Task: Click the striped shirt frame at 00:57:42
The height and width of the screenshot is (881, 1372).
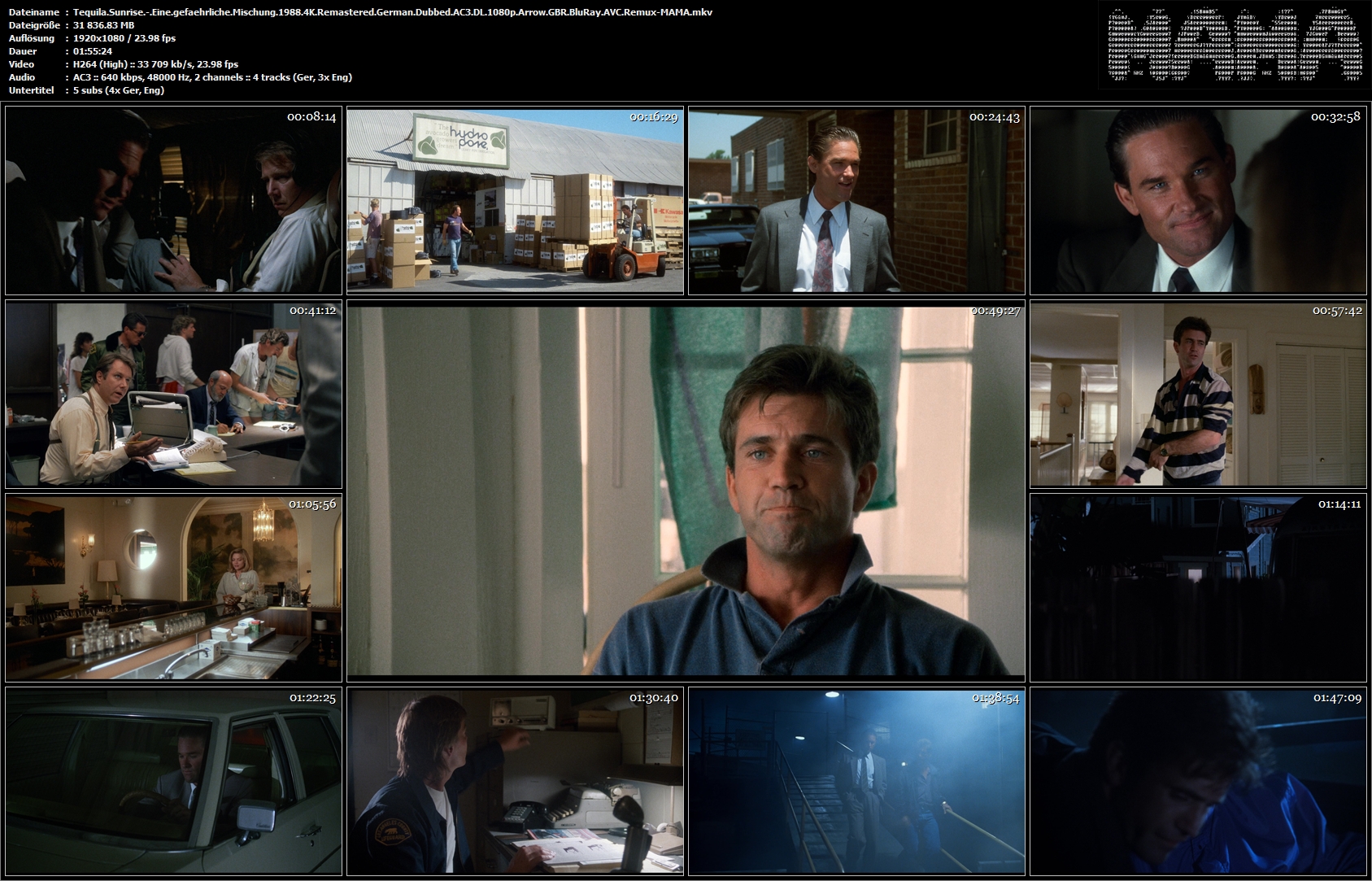Action: coord(1198,394)
